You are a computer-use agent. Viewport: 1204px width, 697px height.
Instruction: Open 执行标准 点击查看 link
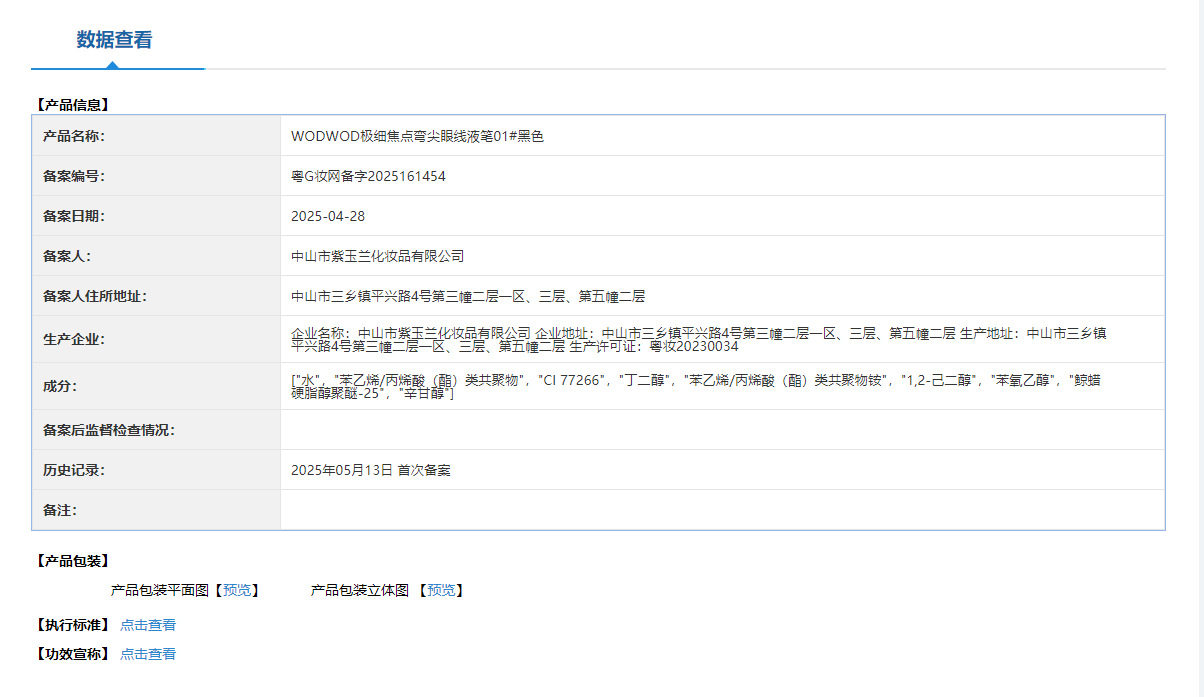(x=148, y=625)
